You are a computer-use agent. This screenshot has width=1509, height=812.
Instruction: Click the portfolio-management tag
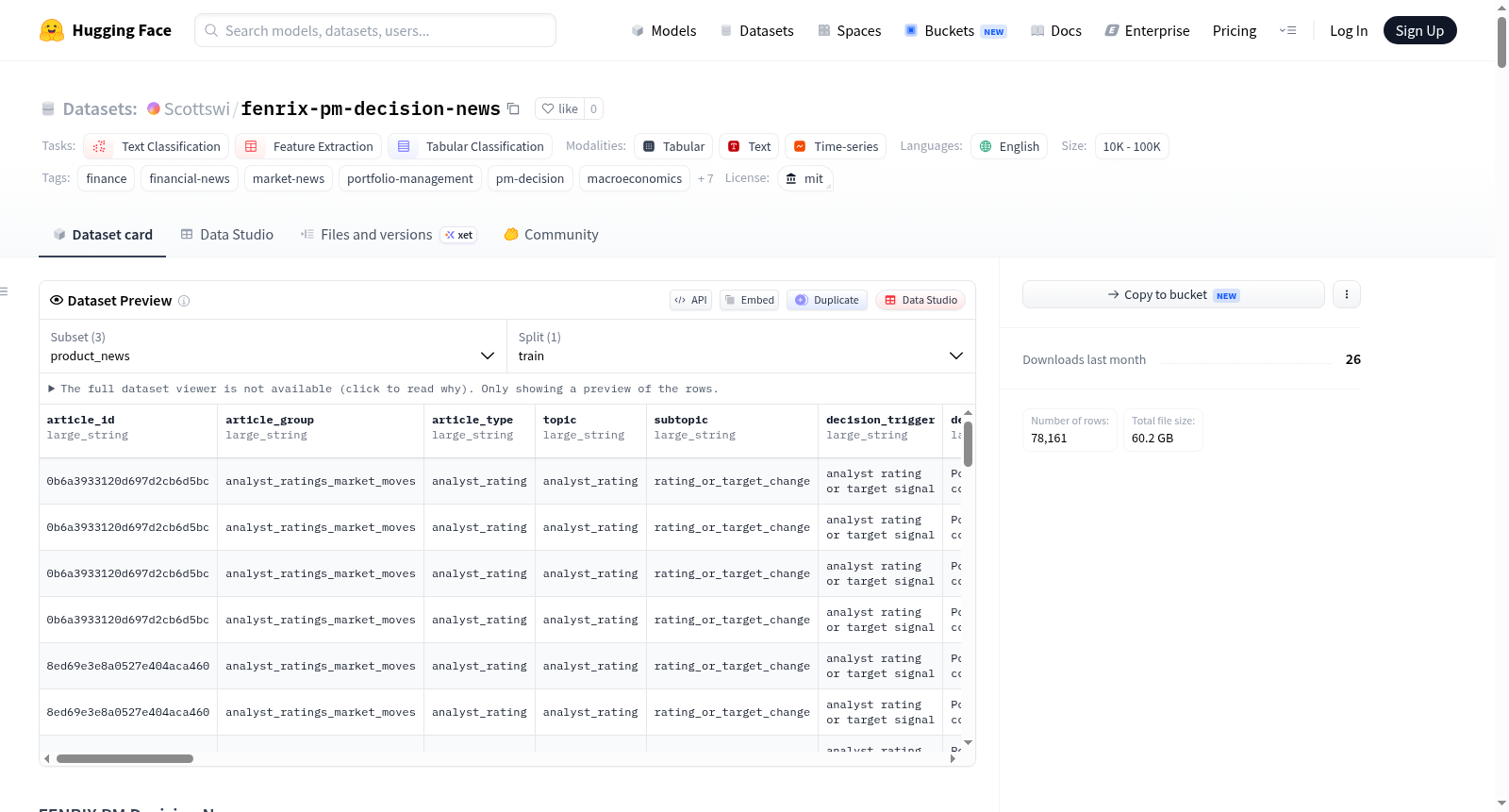pos(410,178)
